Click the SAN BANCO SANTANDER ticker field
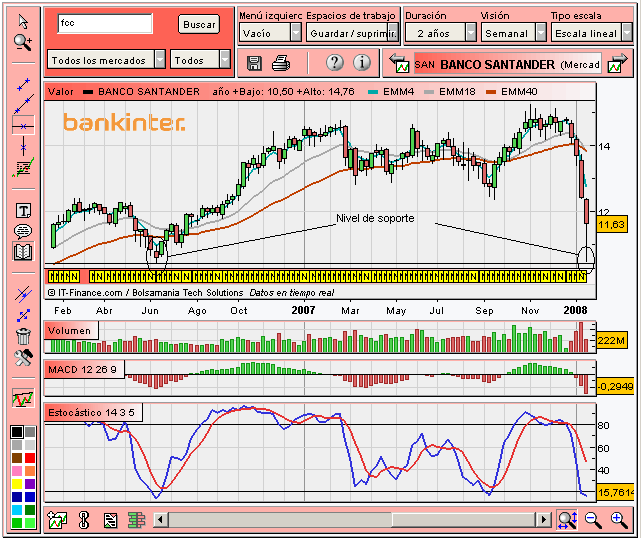This screenshot has height=538, width=641. coord(507,64)
